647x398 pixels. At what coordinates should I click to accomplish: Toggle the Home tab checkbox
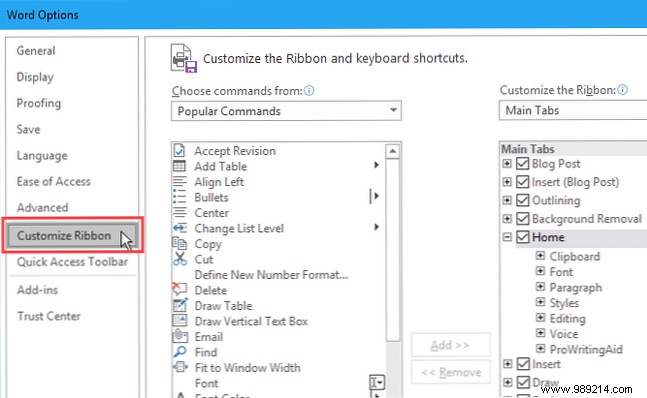click(522, 237)
